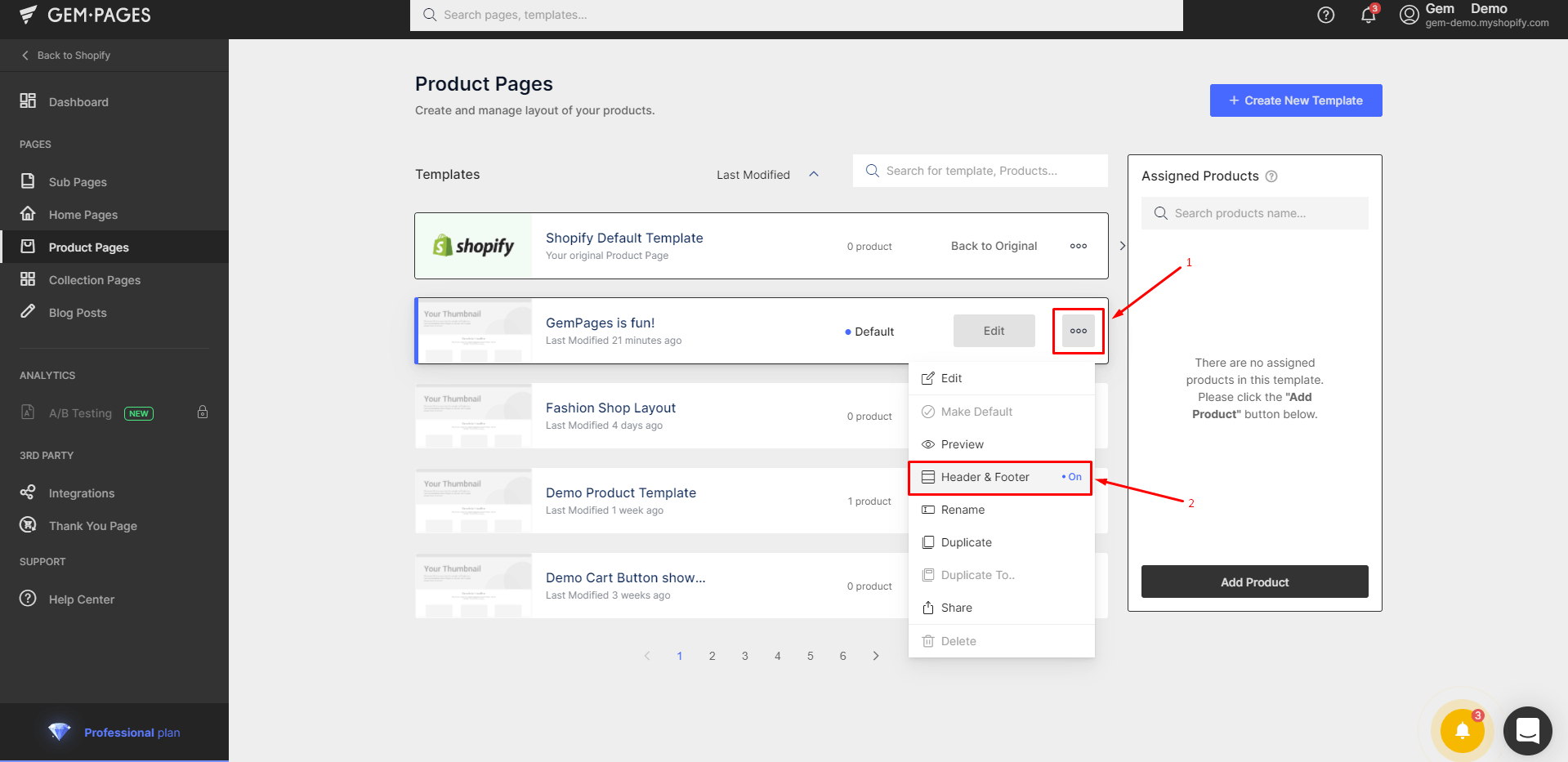
Task: Open the chat bubble widget
Action: 1527,731
